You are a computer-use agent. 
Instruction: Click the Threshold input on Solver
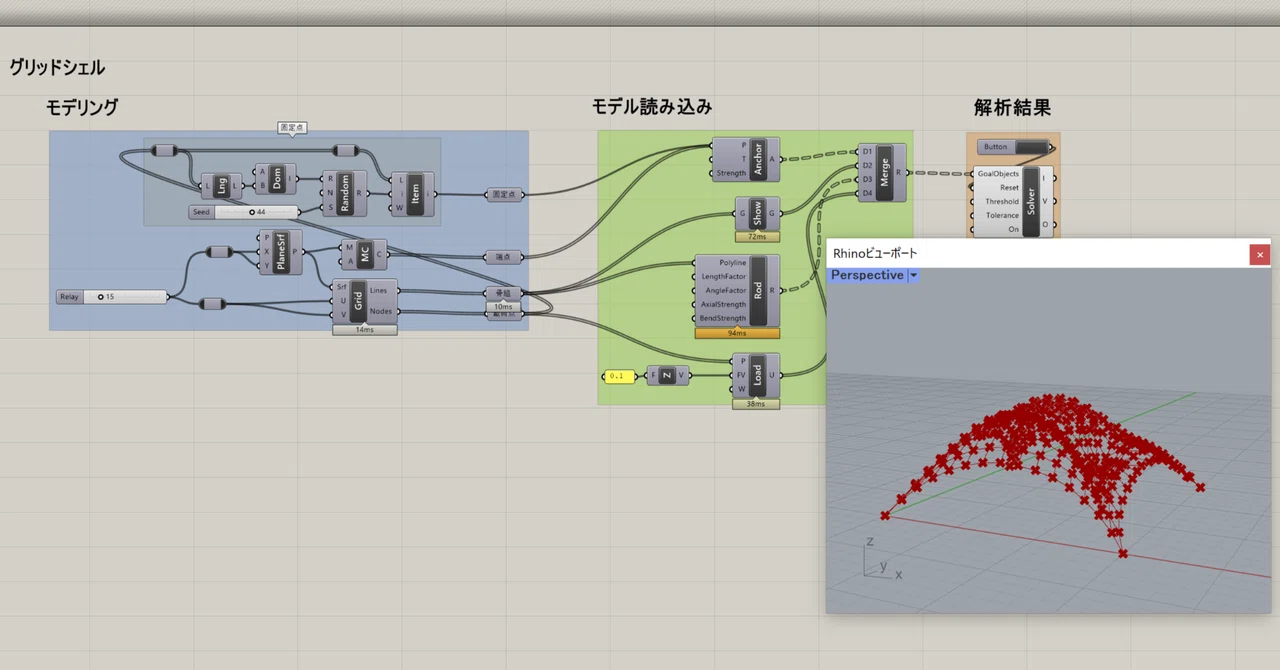[1001, 202]
